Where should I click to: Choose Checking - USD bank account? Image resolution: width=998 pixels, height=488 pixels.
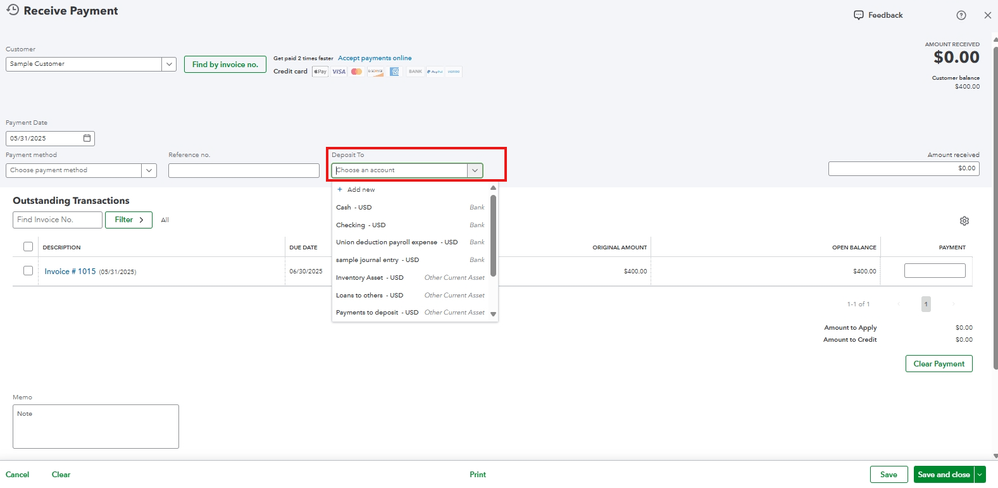point(411,225)
